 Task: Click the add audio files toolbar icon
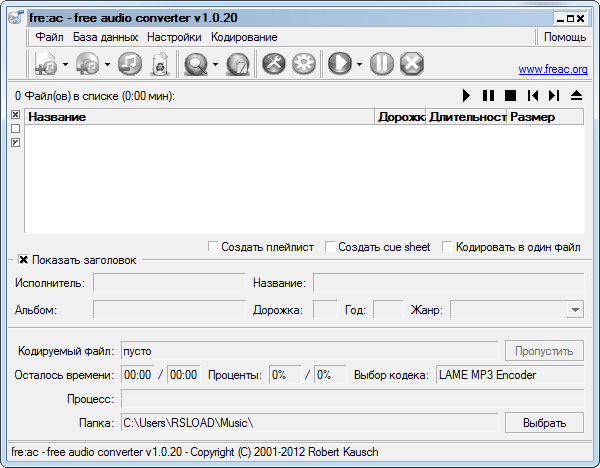pyautogui.click(x=46, y=64)
